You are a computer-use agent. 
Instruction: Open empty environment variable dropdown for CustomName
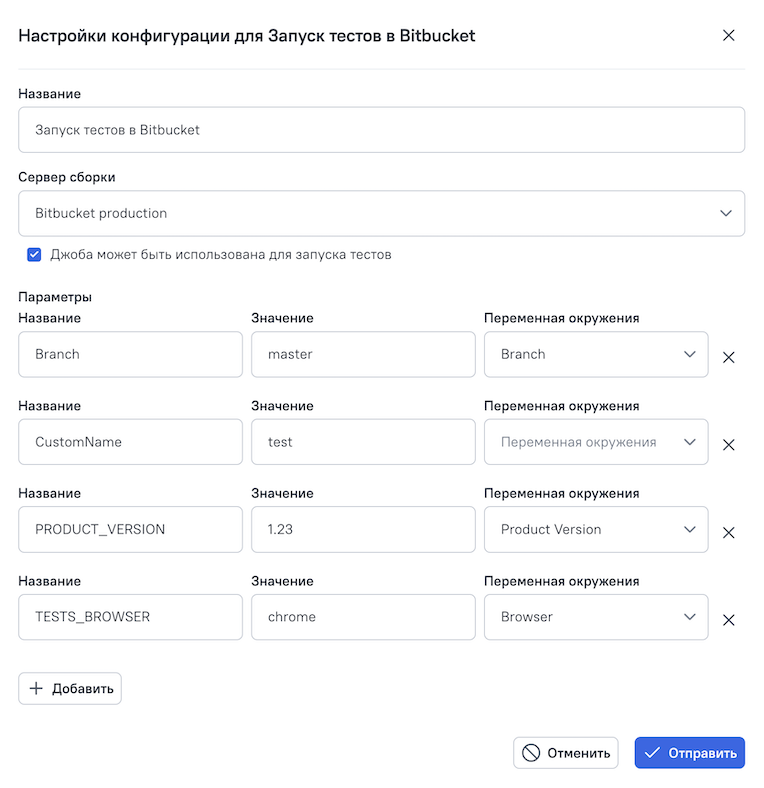(x=596, y=442)
